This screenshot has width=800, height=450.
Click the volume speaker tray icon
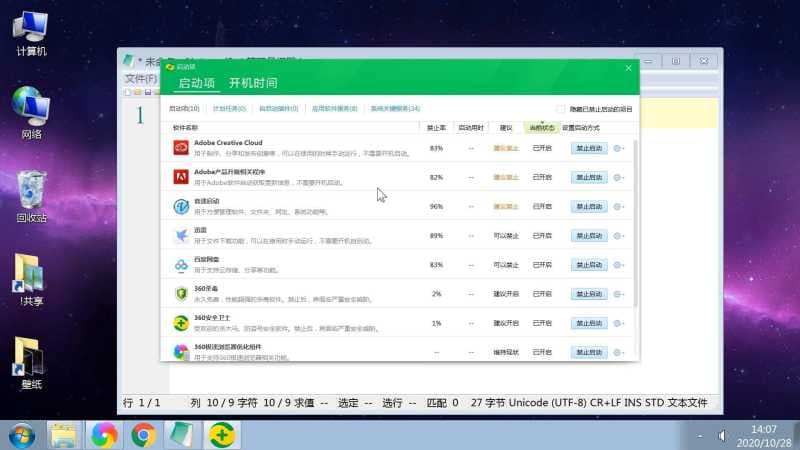[722, 436]
